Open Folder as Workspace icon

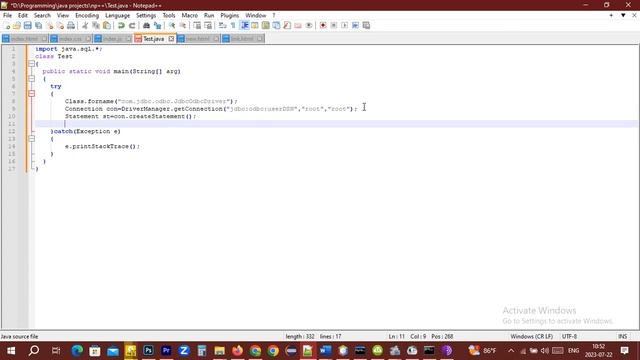click(x=298, y=25)
